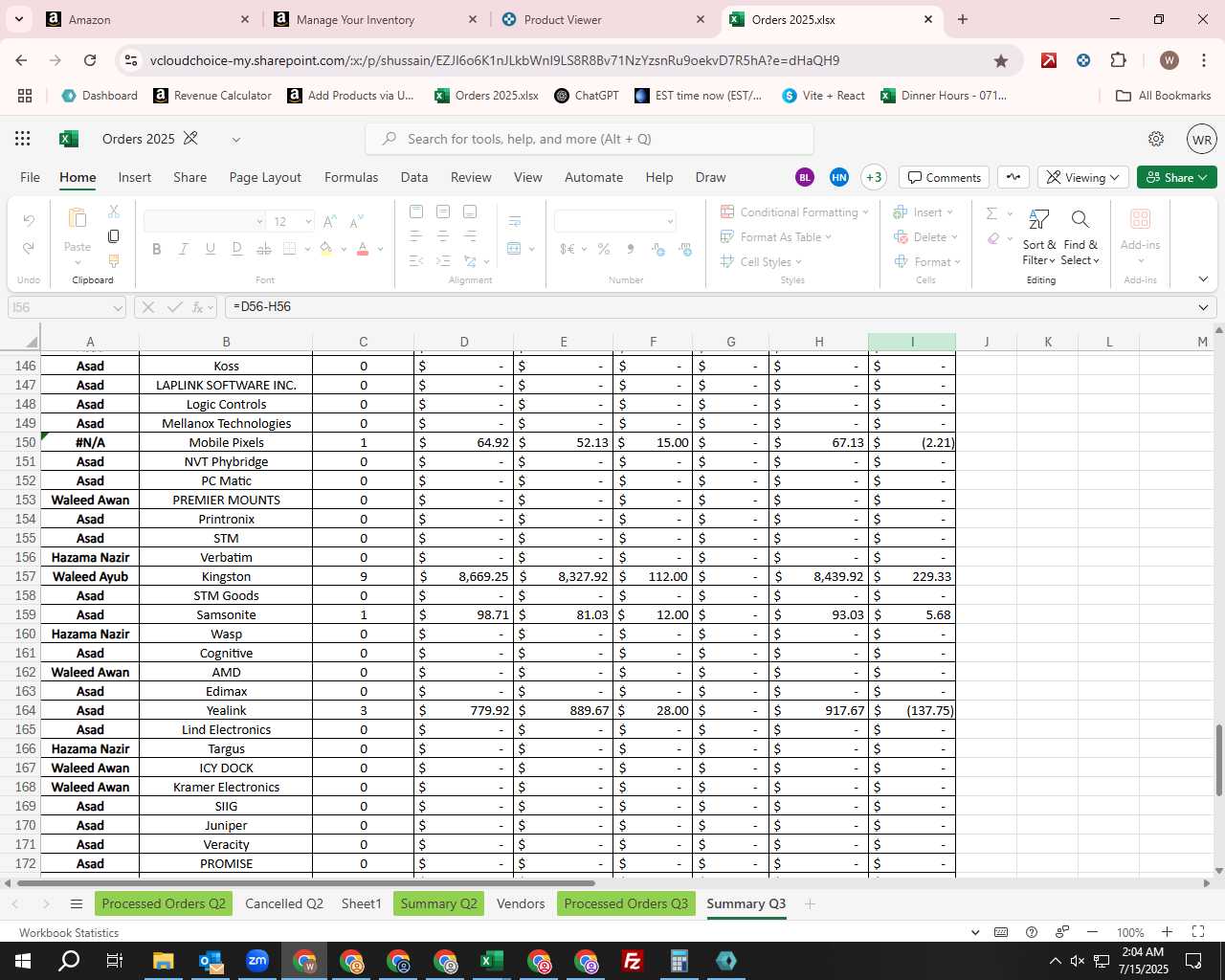Open font color picker arrow
This screenshot has height=980, width=1225.
click(x=380, y=249)
